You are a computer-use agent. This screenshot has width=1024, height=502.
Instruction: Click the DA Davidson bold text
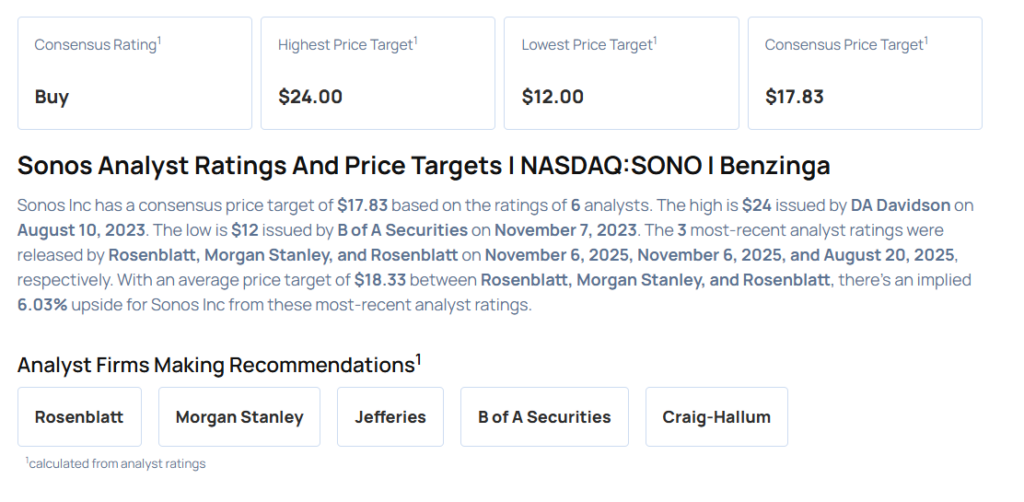(898, 205)
